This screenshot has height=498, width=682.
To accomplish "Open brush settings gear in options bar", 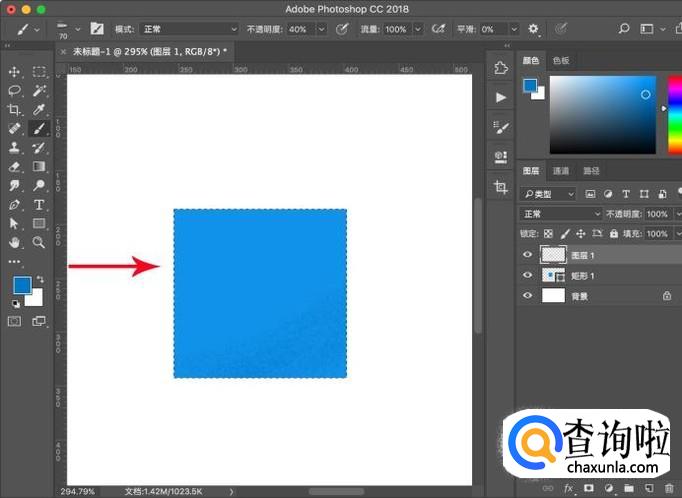I will coord(533,30).
